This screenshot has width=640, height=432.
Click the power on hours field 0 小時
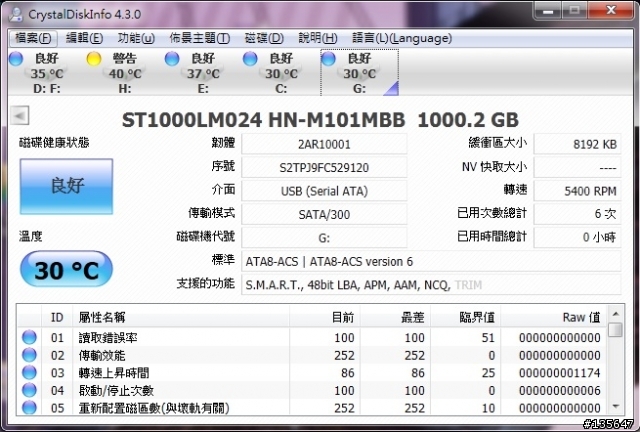[x=577, y=237]
